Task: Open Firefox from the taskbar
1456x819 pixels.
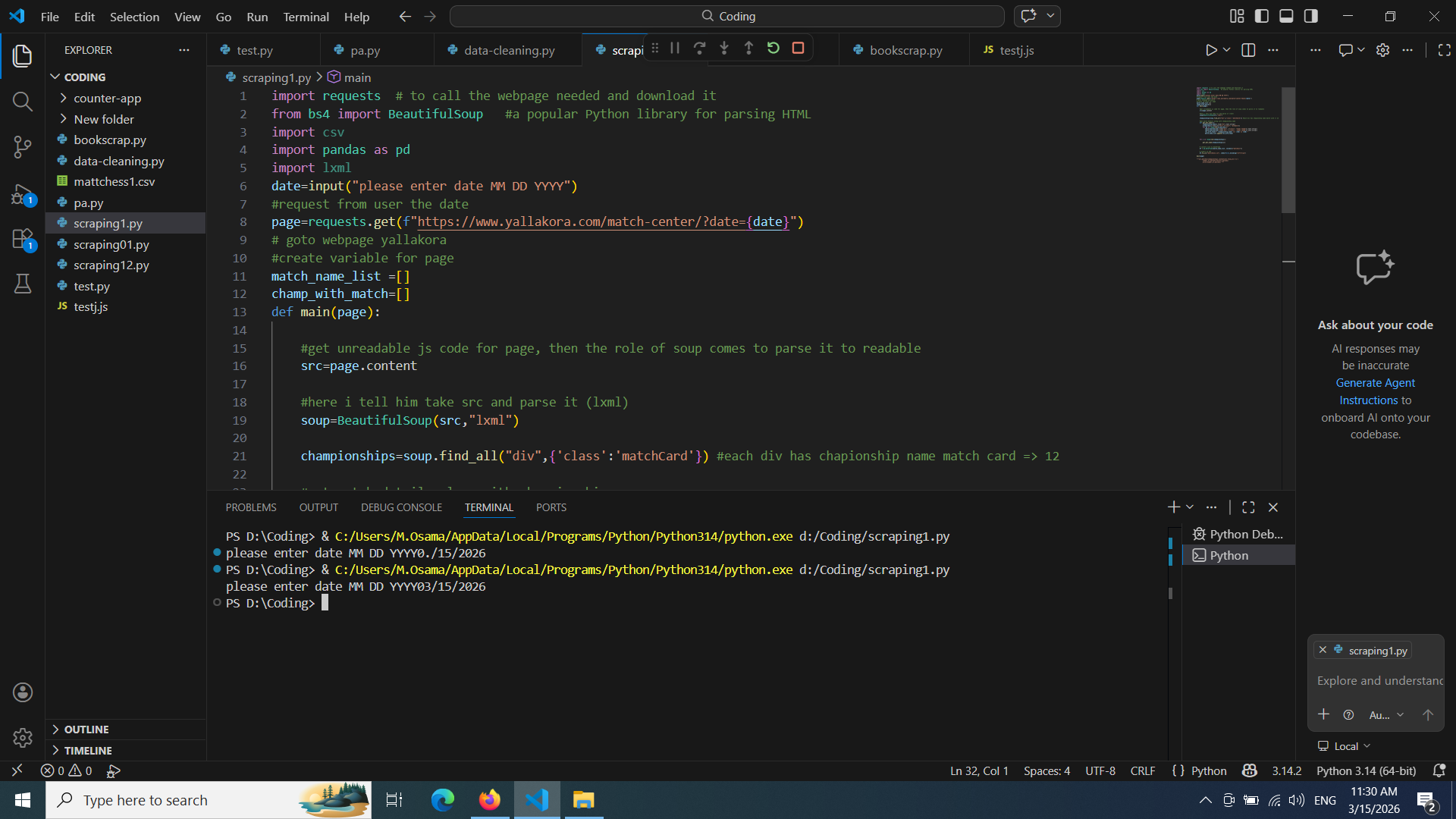Action: pyautogui.click(x=490, y=800)
